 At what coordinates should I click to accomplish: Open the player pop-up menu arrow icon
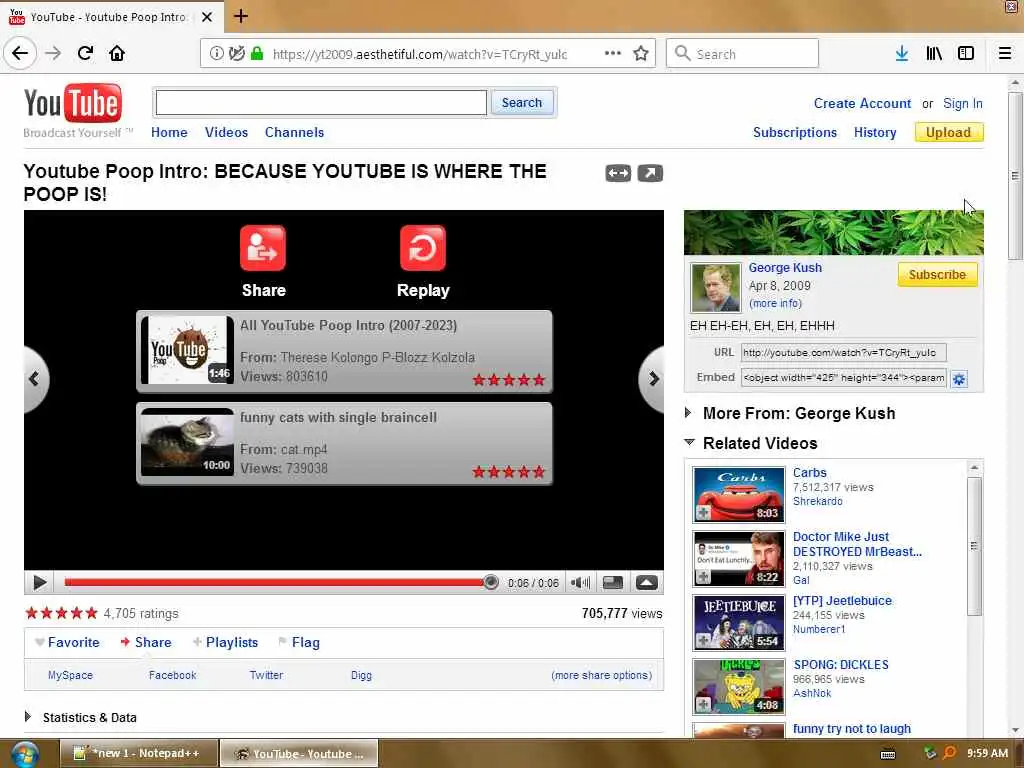[647, 583]
